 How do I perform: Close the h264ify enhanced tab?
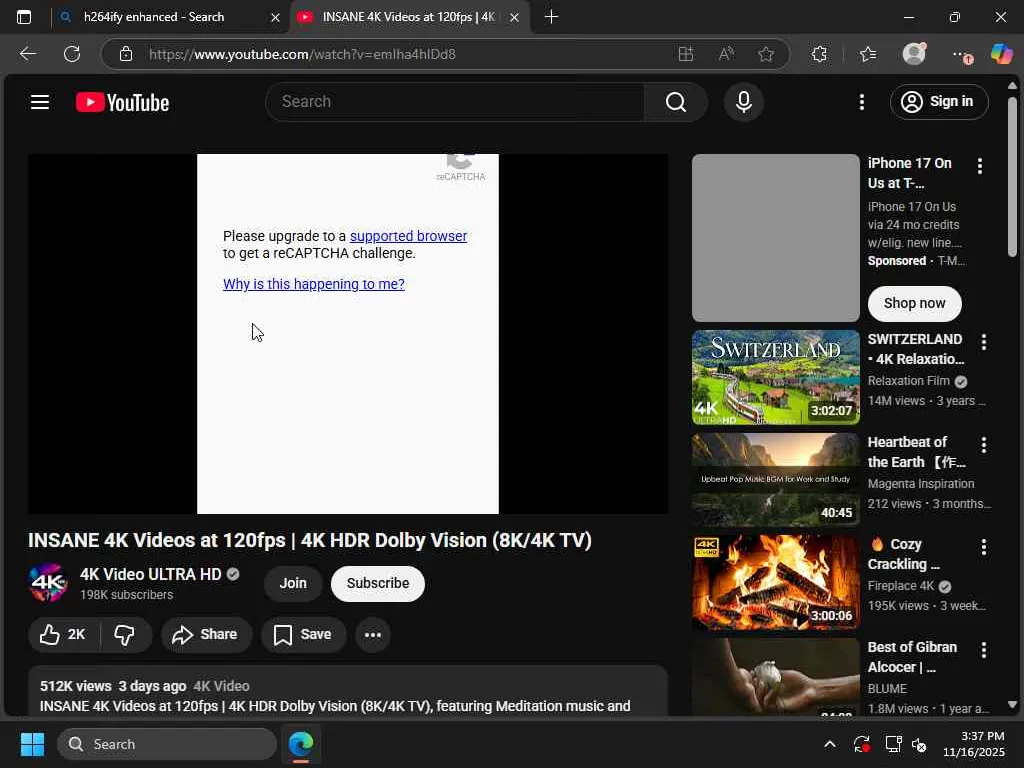pyautogui.click(x=275, y=18)
